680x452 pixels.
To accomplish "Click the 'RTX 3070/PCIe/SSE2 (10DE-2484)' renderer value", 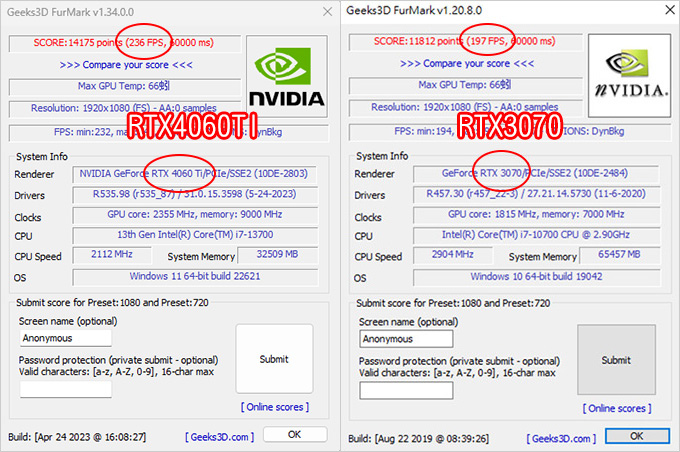I will [x=536, y=174].
